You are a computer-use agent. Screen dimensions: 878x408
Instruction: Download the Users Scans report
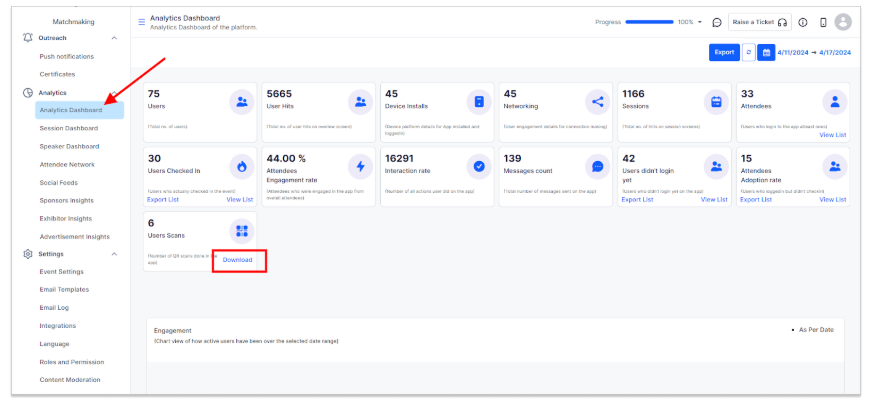(x=237, y=260)
